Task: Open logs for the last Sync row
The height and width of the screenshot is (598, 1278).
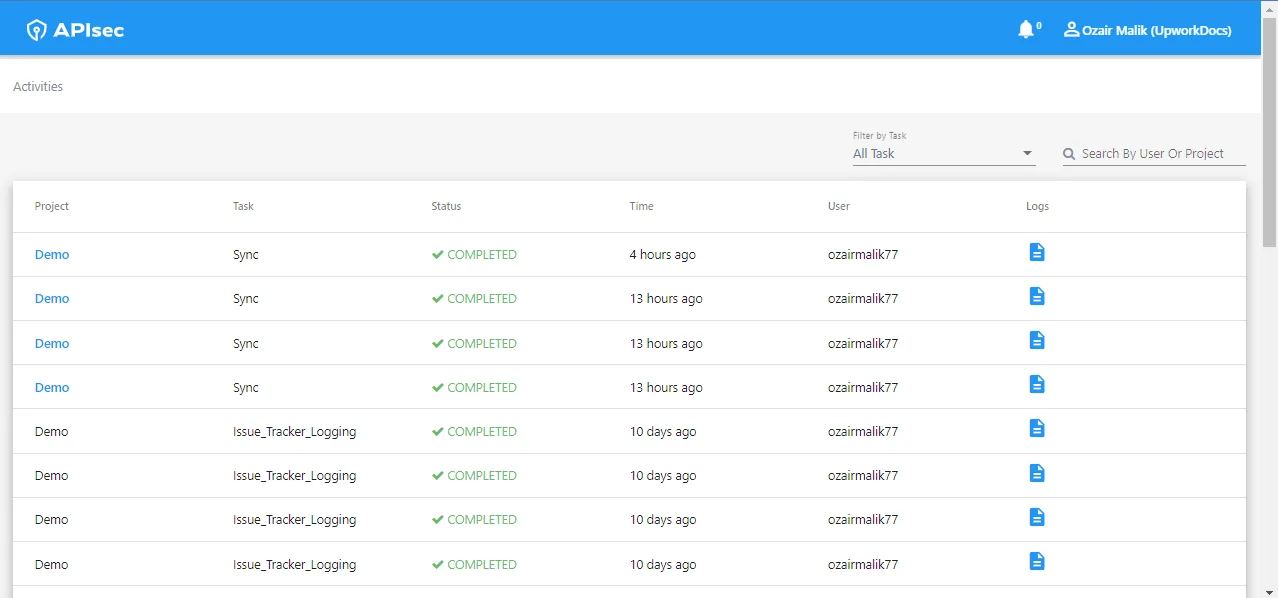Action: click(1037, 384)
